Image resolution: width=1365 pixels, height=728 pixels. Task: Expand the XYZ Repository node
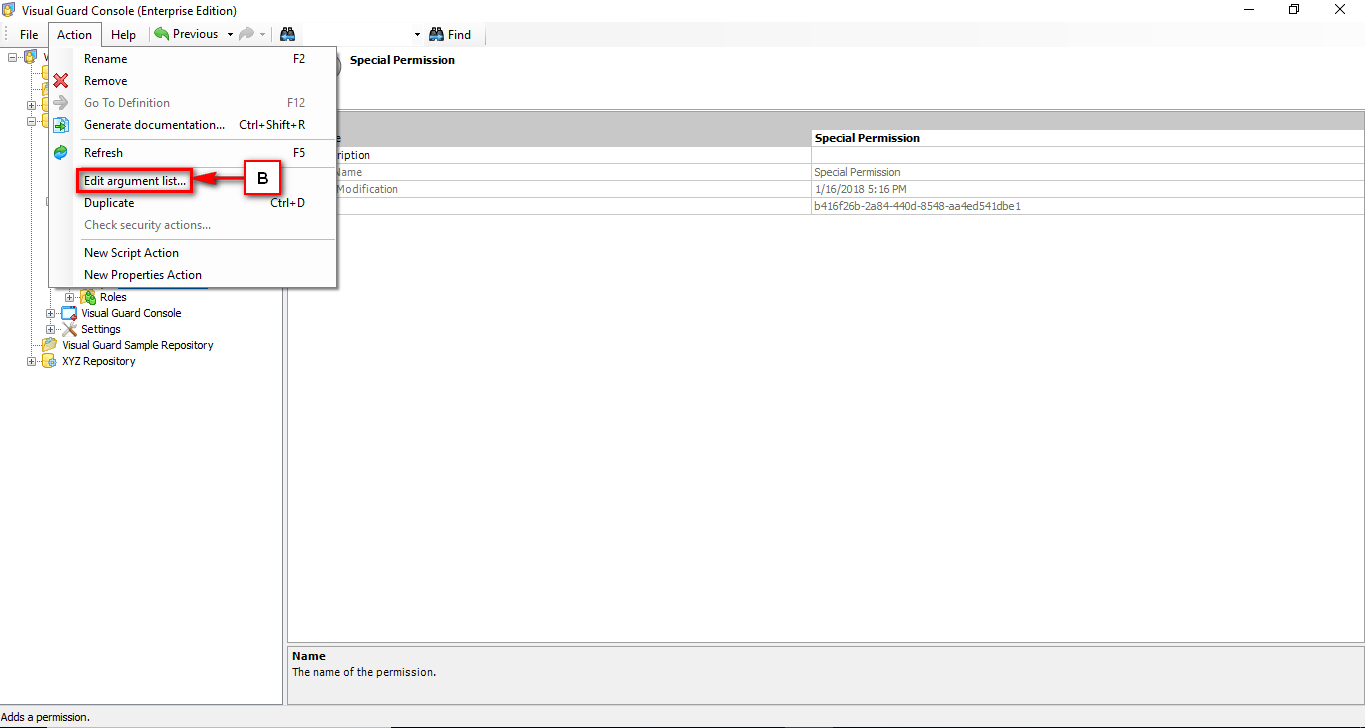tap(32, 361)
